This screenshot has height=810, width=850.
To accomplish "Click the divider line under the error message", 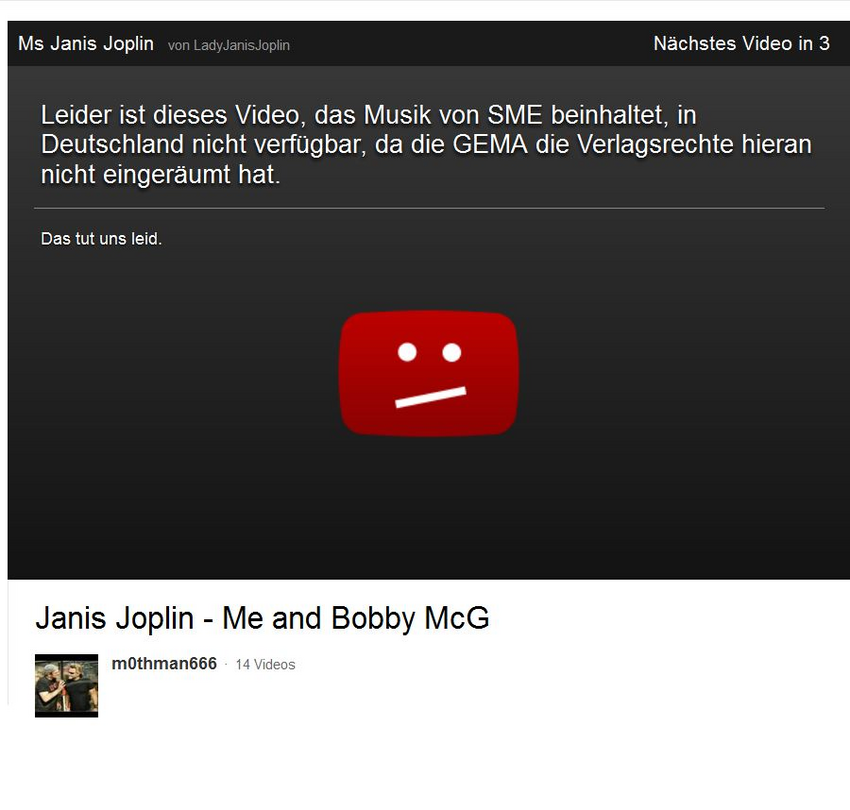I will point(429,208).
